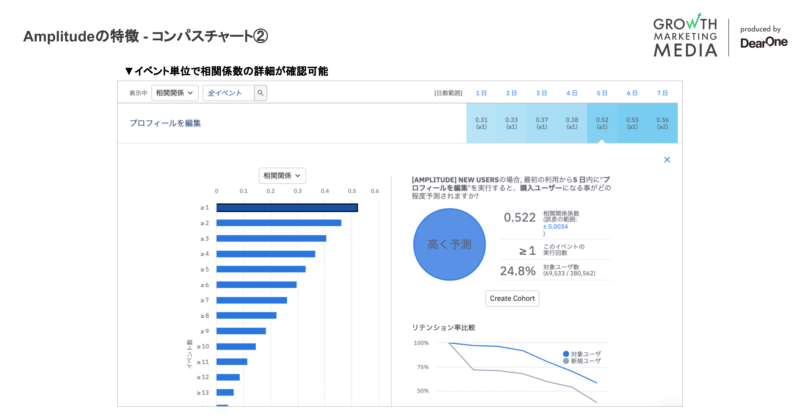This screenshot has width=800, height=420.
Task: Click the ± 0.0034 margin of error link
Action: point(557,226)
